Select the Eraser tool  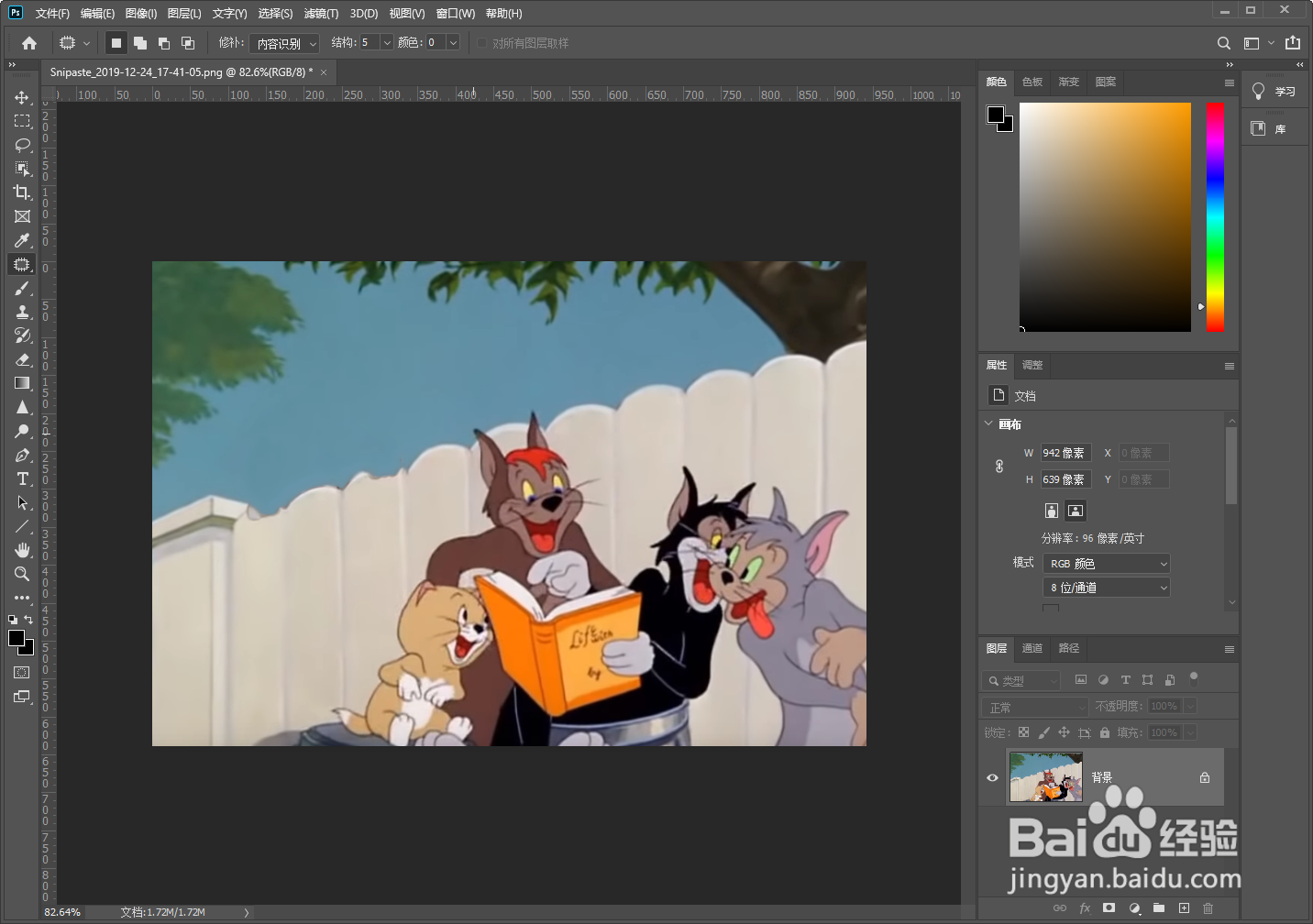[x=22, y=359]
